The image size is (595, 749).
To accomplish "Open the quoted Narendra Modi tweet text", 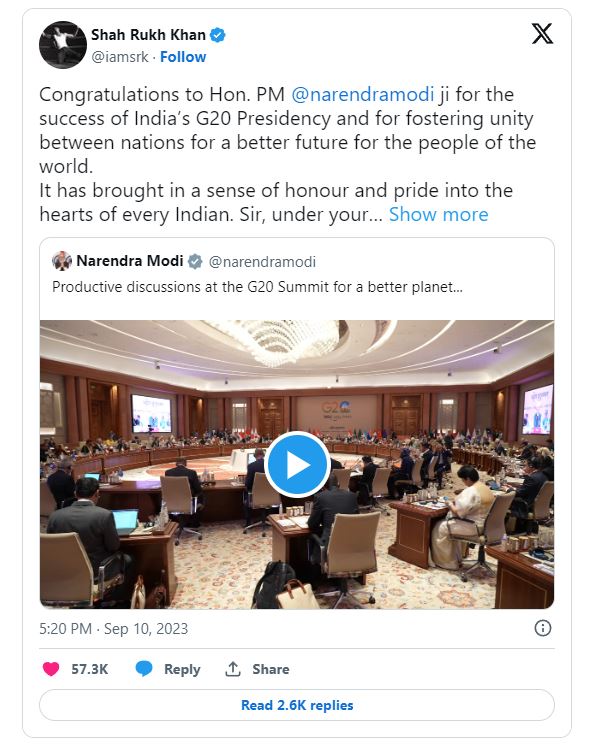I will [257, 287].
